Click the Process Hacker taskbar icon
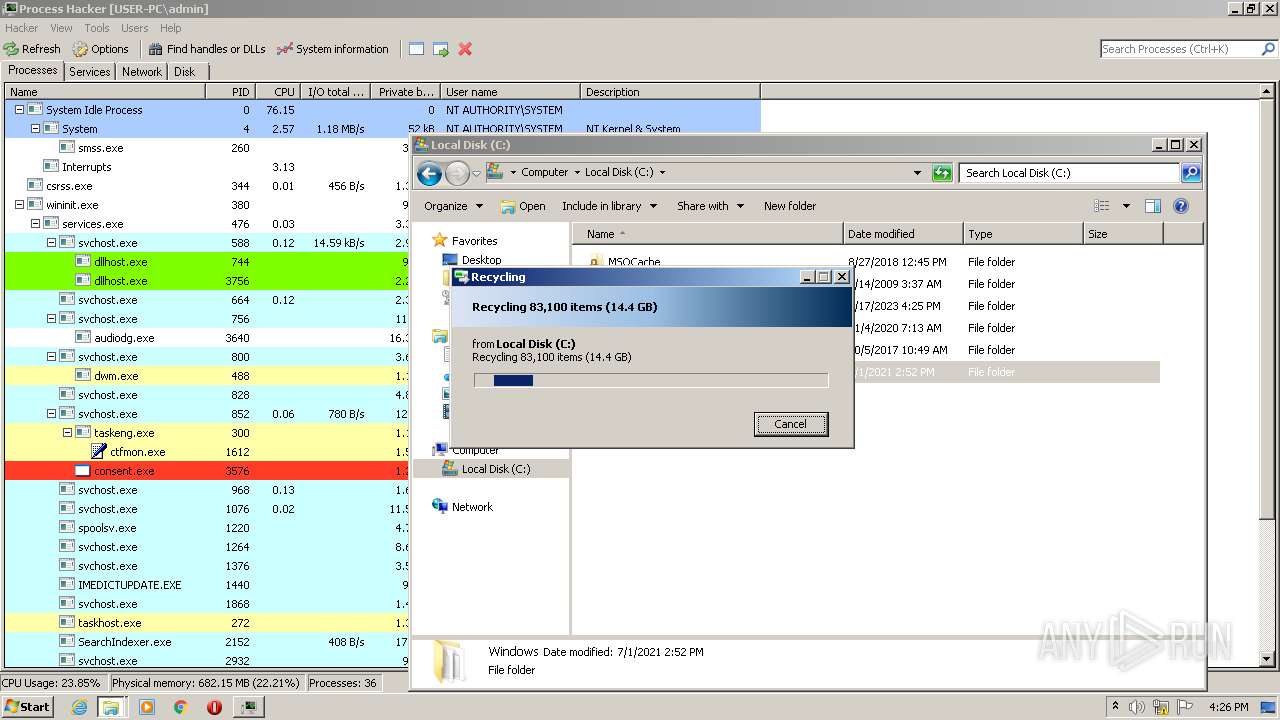The height and width of the screenshot is (720, 1280). click(249, 707)
